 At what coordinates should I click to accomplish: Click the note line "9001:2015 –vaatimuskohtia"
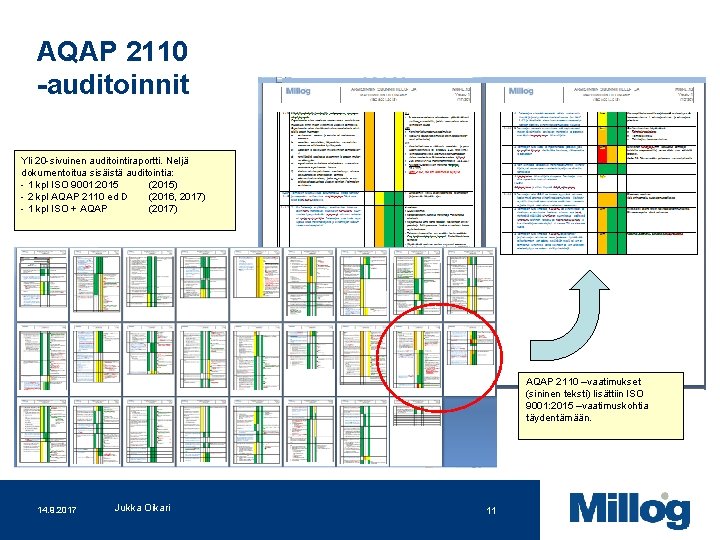click(x=587, y=405)
